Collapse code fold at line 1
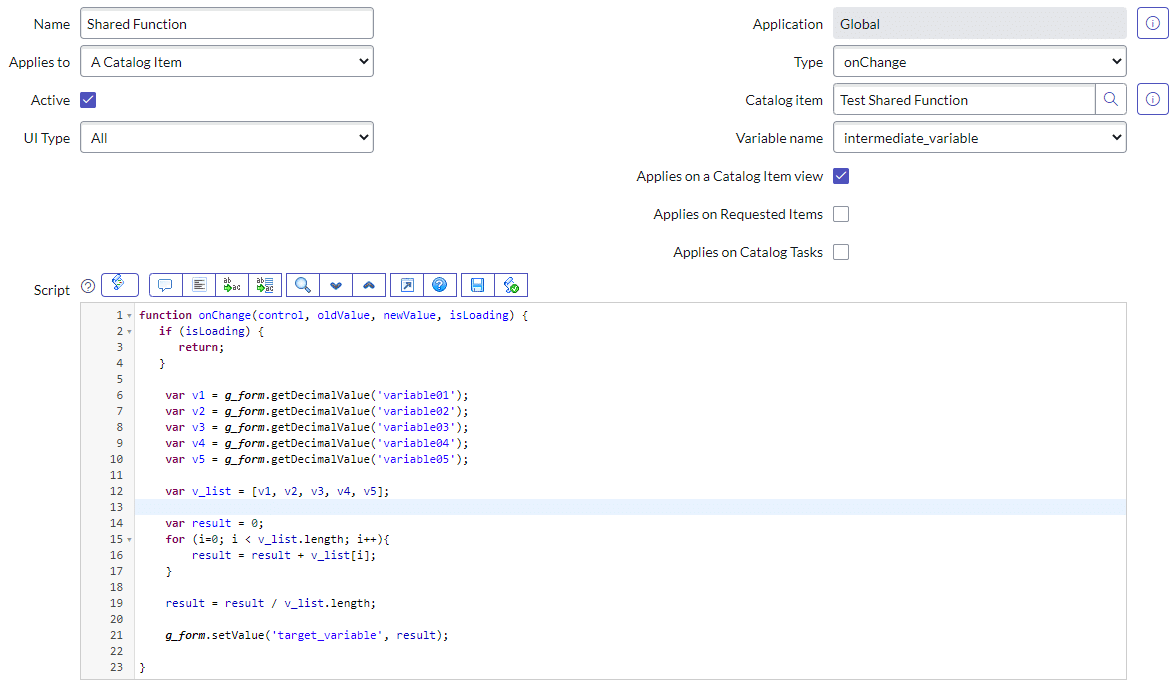The width and height of the screenshot is (1176, 687). (x=129, y=316)
